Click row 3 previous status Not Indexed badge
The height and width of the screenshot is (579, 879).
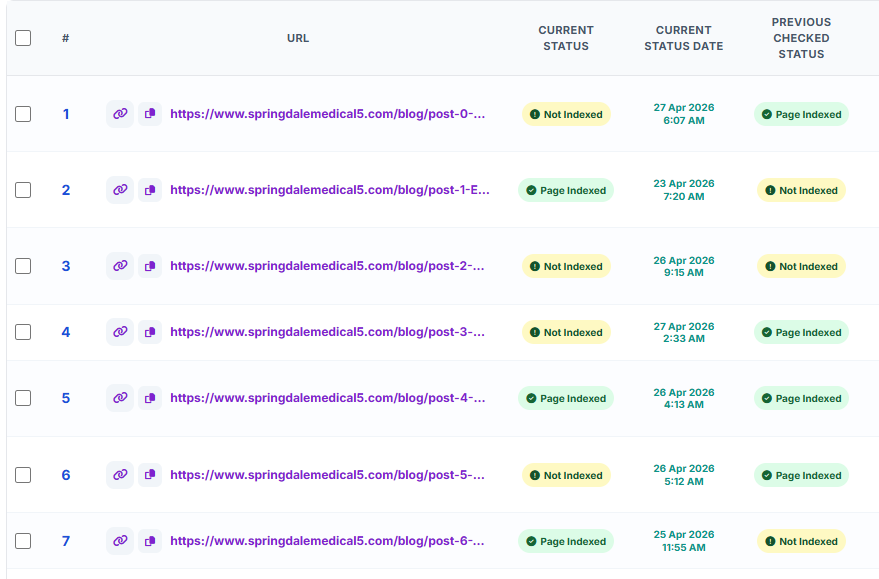click(801, 266)
